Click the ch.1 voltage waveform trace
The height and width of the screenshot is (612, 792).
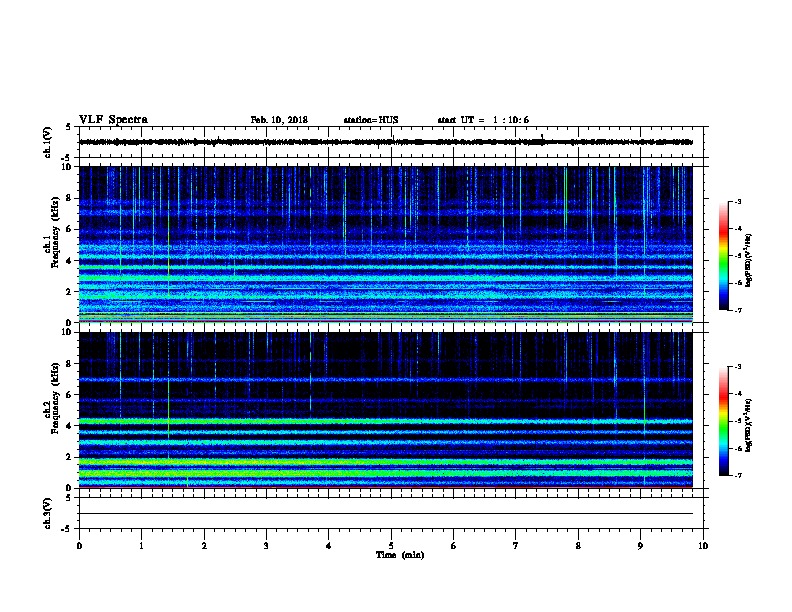[x=386, y=142]
